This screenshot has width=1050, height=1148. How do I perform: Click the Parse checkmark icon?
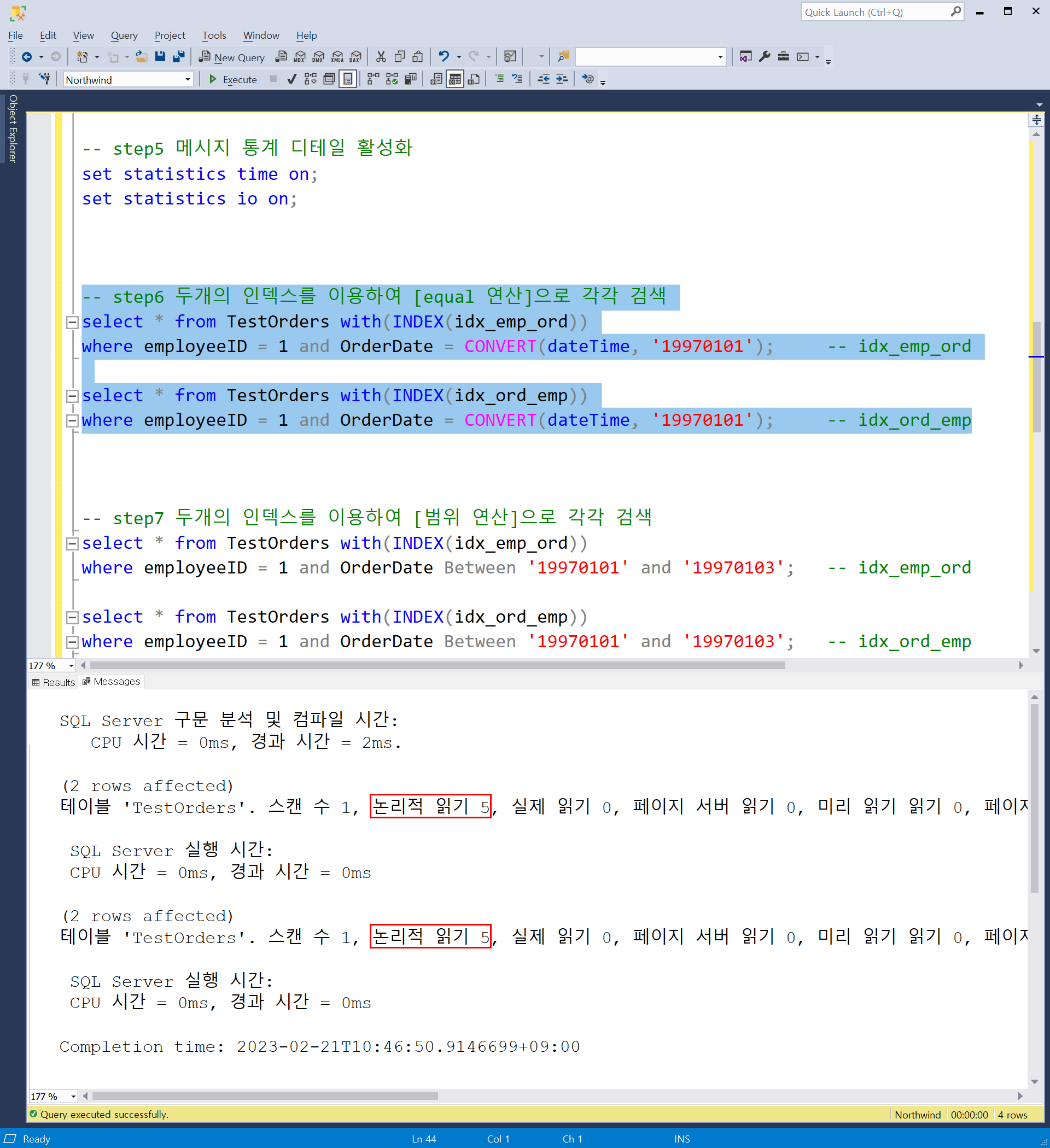pos(291,79)
